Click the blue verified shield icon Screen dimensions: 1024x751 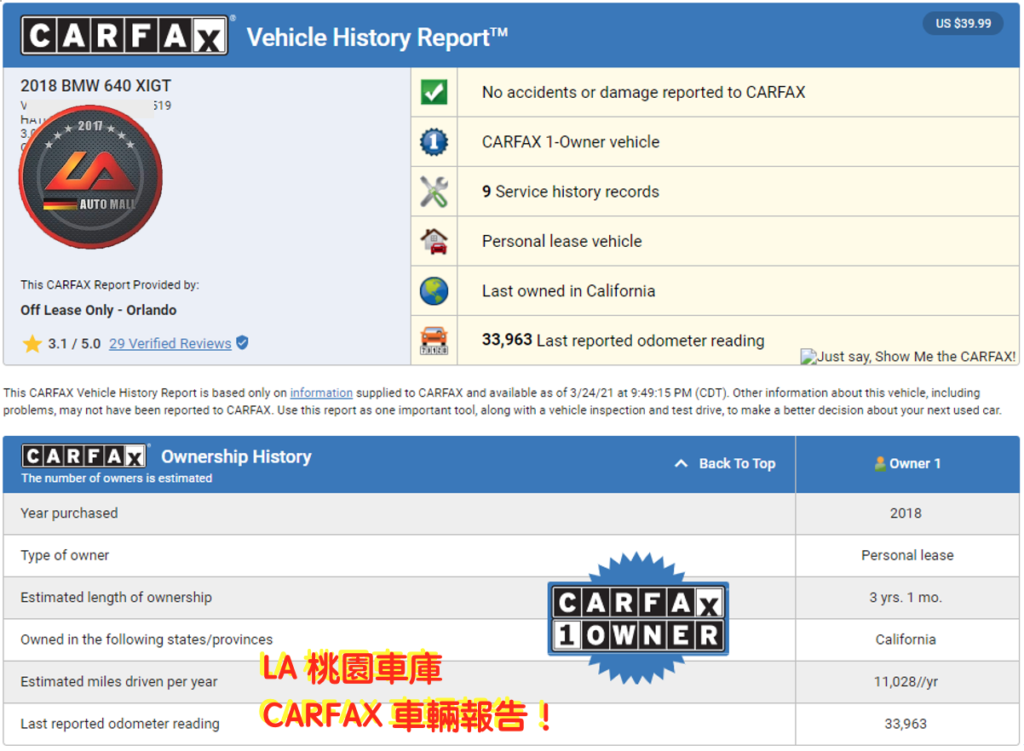242,342
